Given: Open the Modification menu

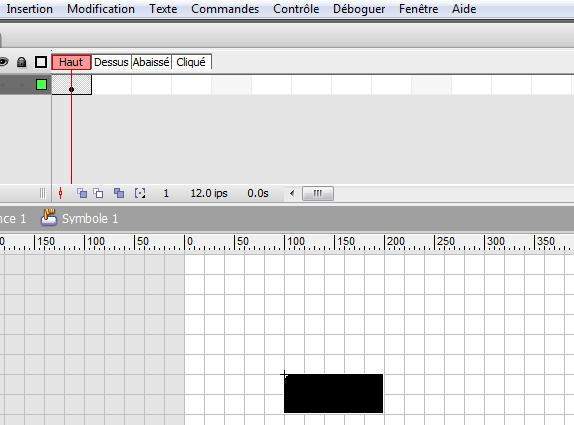Looking at the screenshot, I should 101,9.
